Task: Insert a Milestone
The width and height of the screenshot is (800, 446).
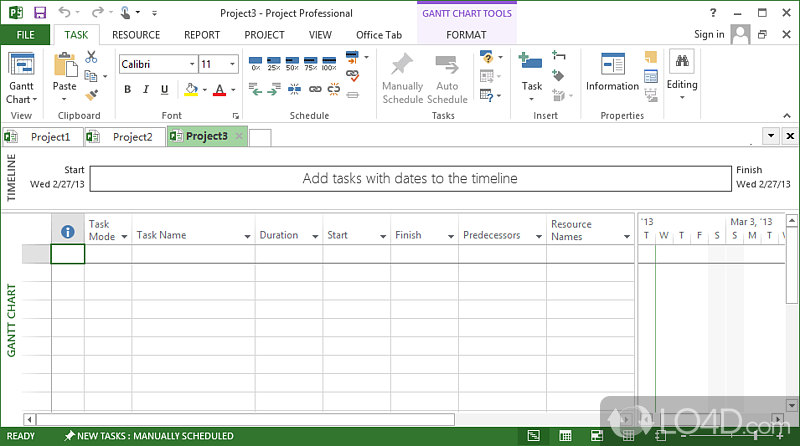Action: pos(558,76)
